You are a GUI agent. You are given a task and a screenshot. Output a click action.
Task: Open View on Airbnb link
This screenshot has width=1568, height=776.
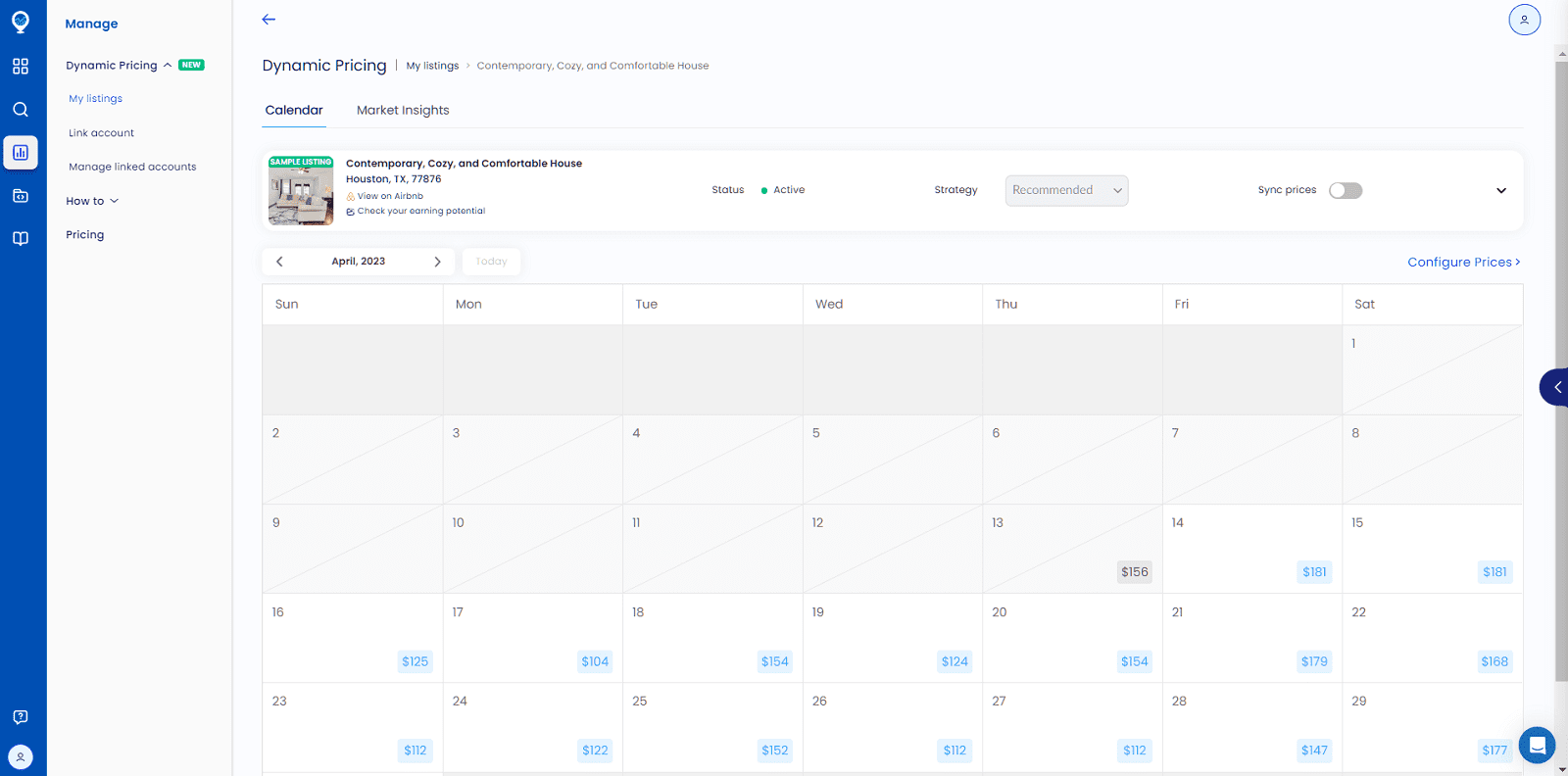(390, 196)
